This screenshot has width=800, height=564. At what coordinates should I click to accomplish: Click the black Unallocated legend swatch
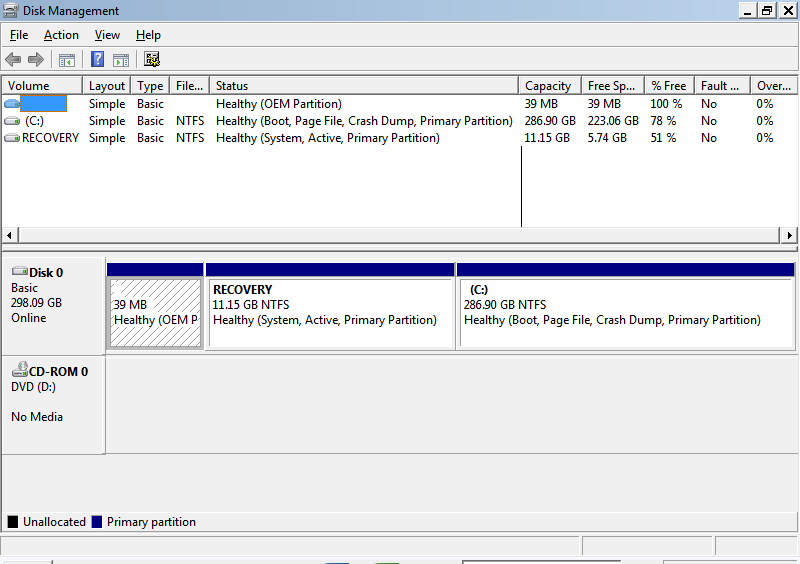[x=13, y=522]
